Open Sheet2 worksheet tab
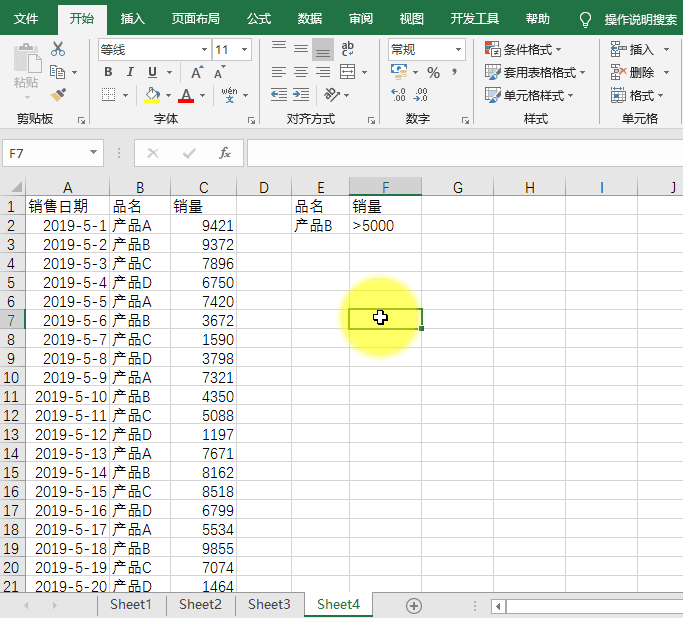The height and width of the screenshot is (618, 683). coord(200,604)
